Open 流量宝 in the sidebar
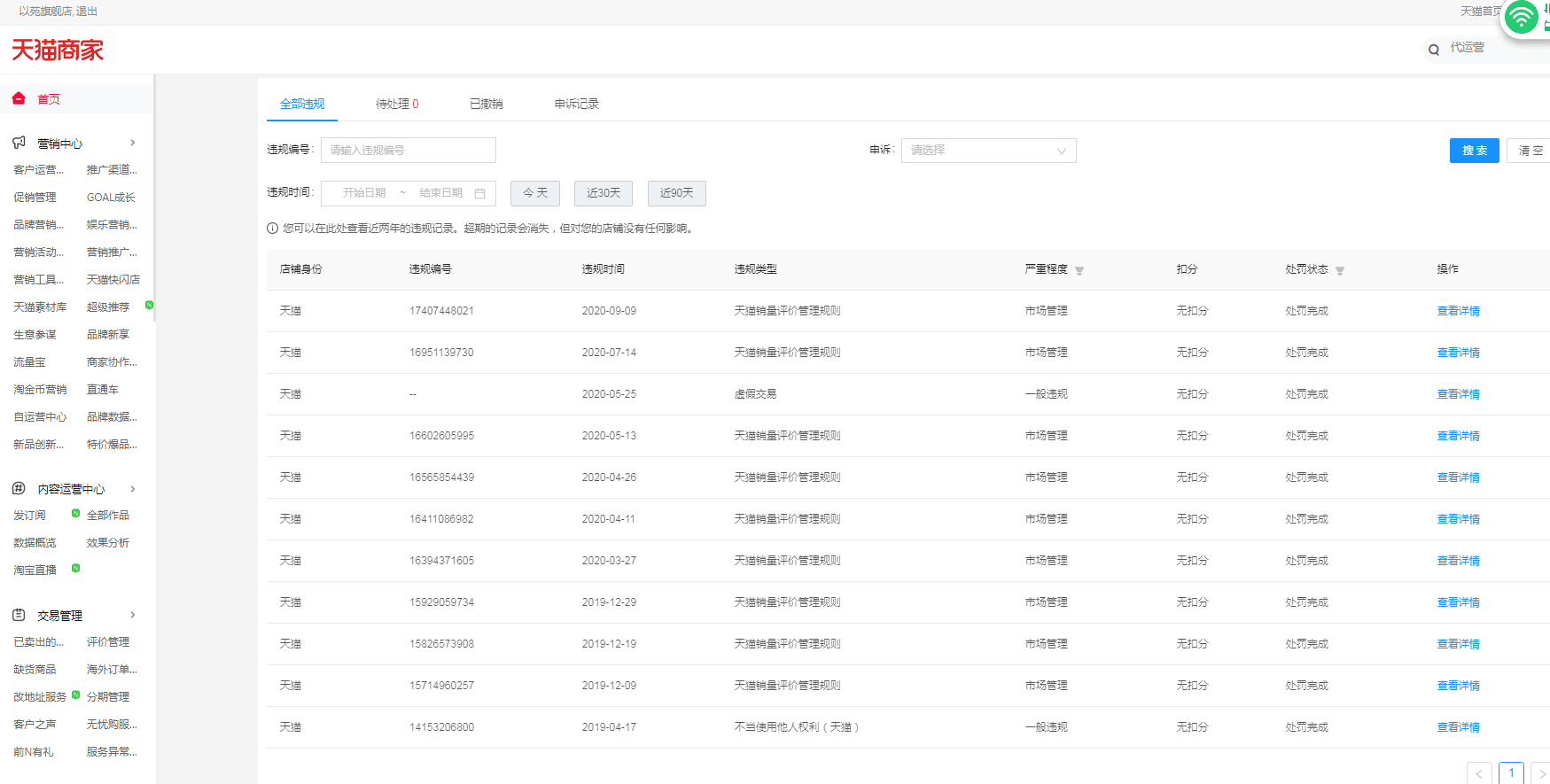 tap(29, 362)
